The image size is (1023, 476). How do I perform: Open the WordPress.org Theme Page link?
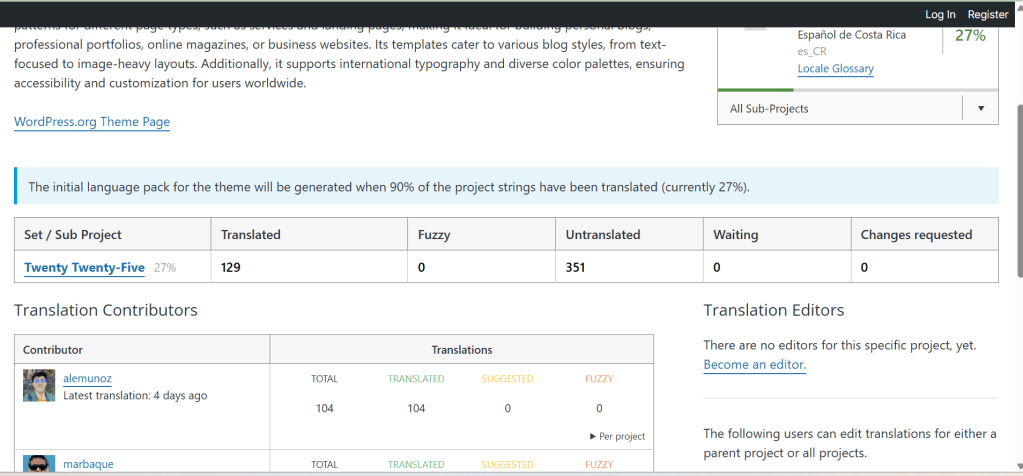coord(92,121)
